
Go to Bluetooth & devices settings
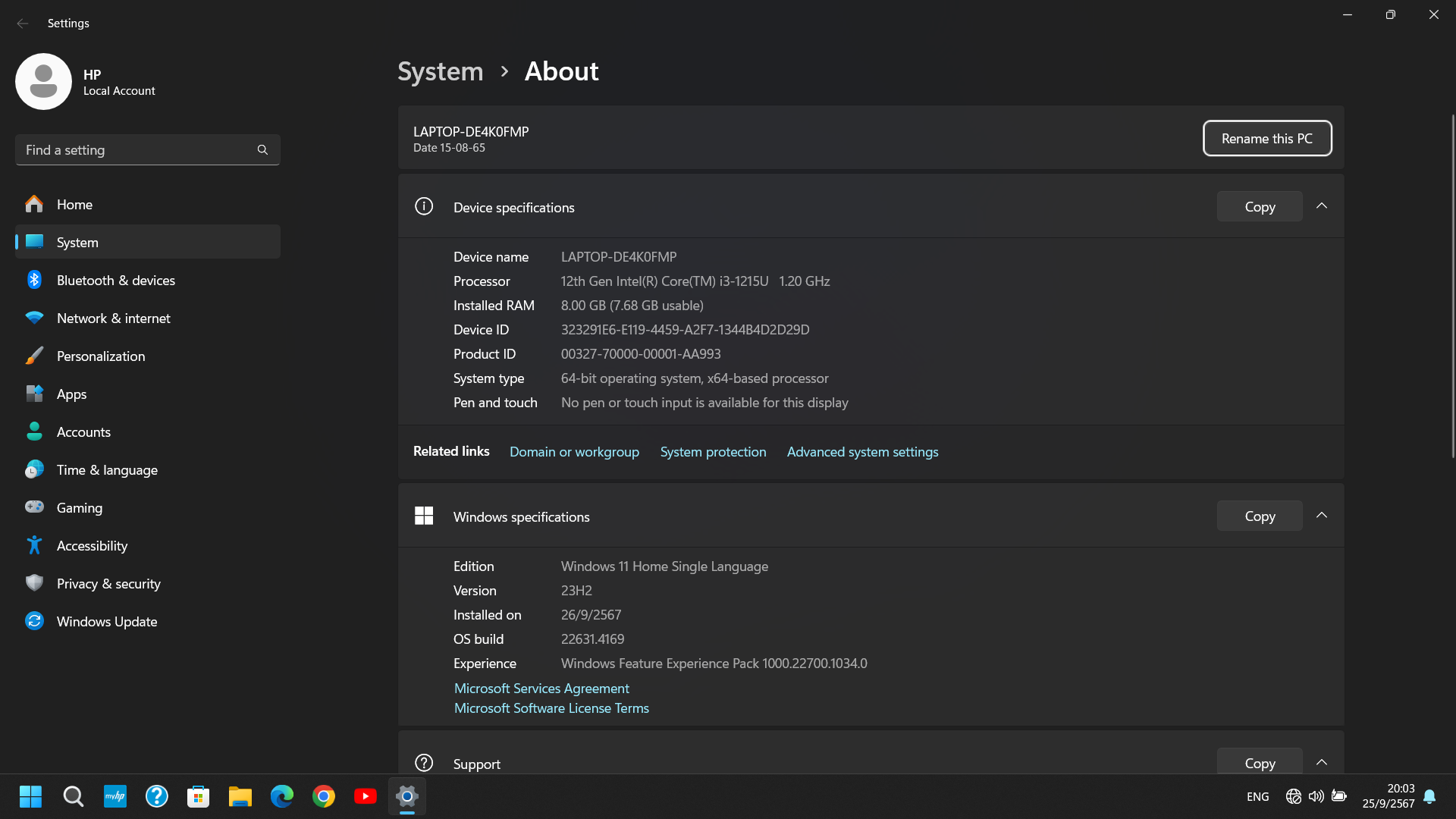click(148, 280)
